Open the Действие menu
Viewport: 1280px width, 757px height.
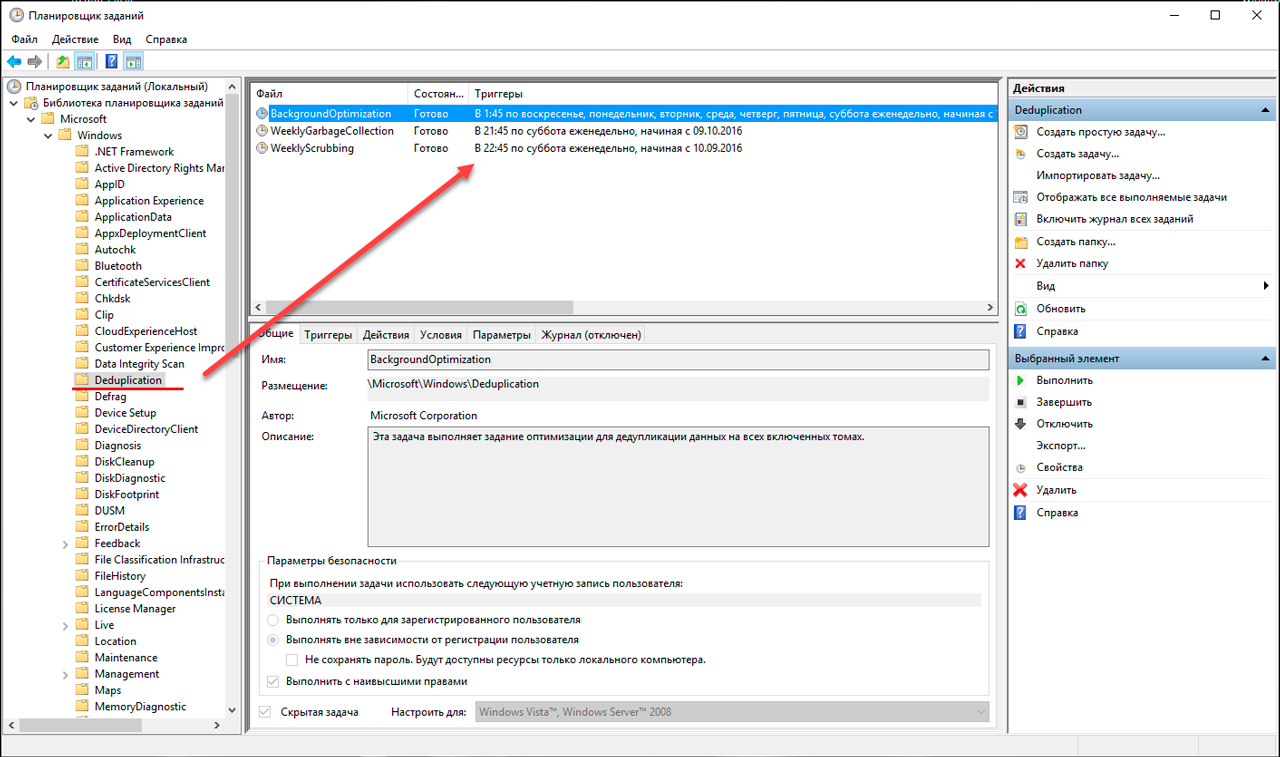coord(75,39)
